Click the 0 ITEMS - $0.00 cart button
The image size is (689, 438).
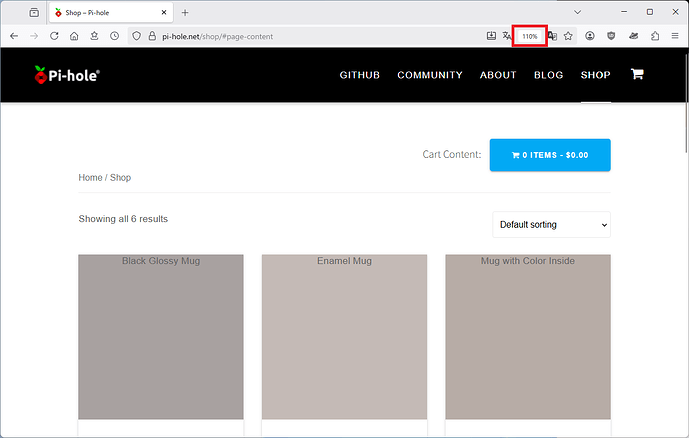pos(549,155)
